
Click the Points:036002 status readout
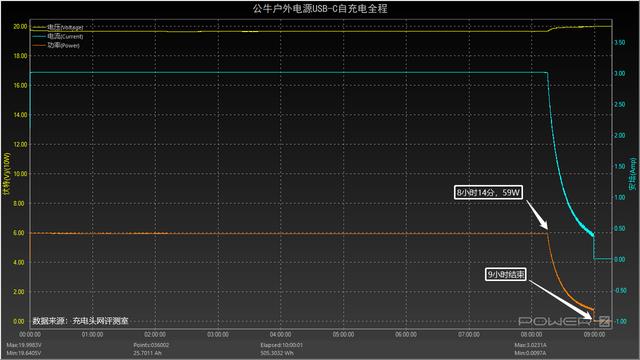coord(151,345)
